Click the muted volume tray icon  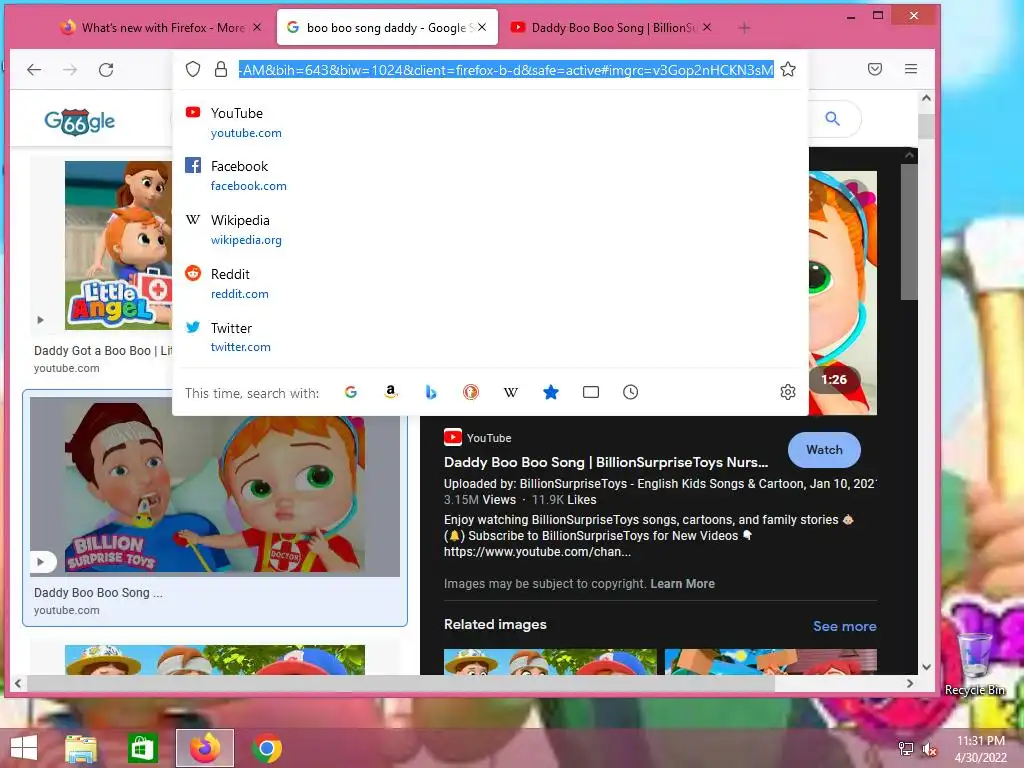point(930,749)
